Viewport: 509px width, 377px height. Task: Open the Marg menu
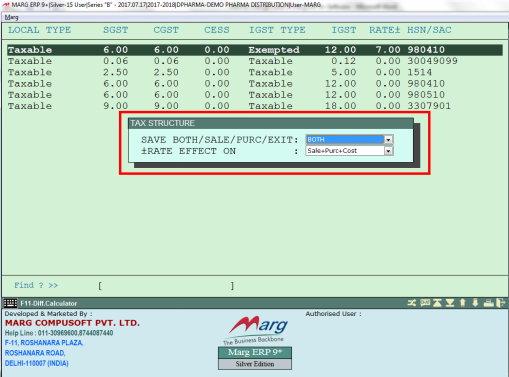pos(11,17)
